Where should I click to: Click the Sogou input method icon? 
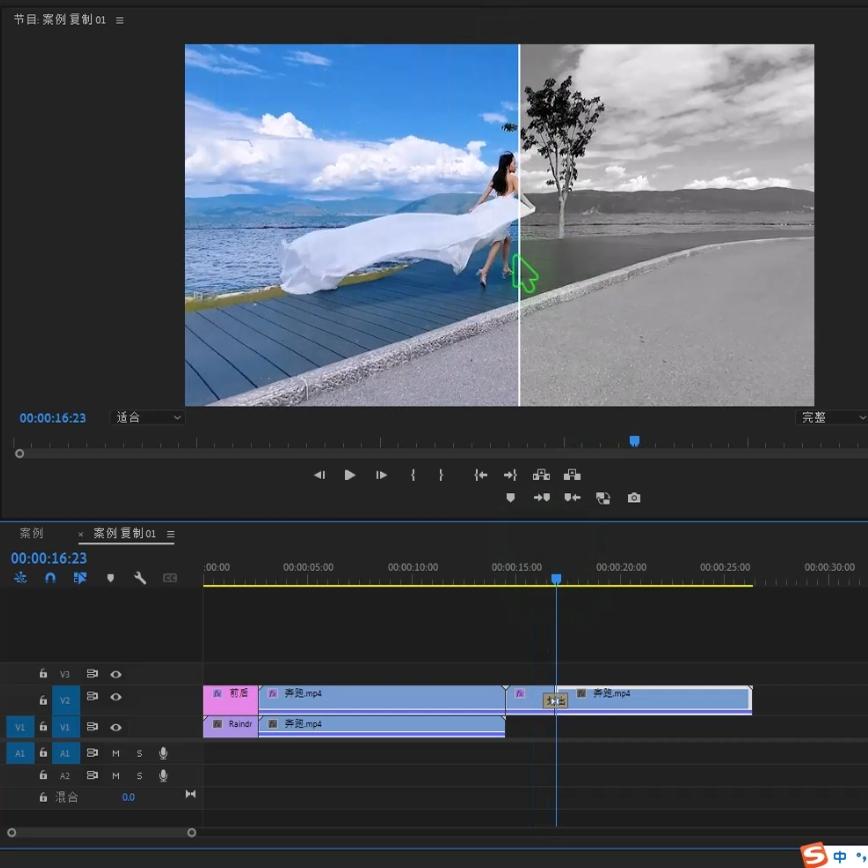pos(814,855)
